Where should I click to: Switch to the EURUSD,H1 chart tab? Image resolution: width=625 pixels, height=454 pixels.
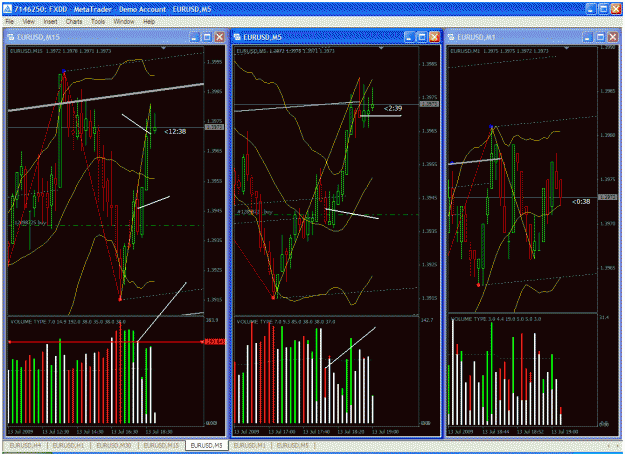(69, 445)
